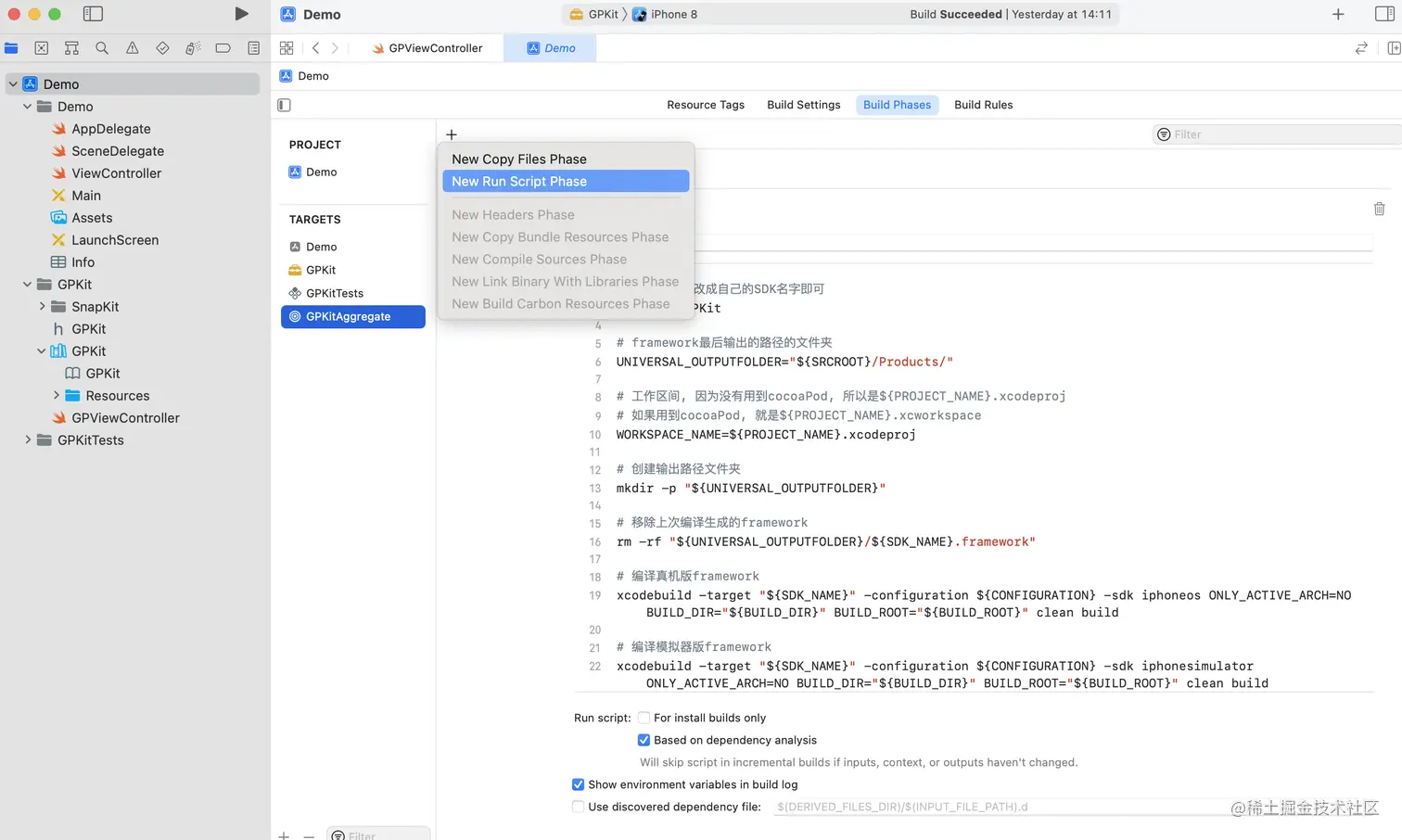This screenshot has height=840, width=1402.
Task: Choose New Run Script Phase
Action: tap(566, 182)
